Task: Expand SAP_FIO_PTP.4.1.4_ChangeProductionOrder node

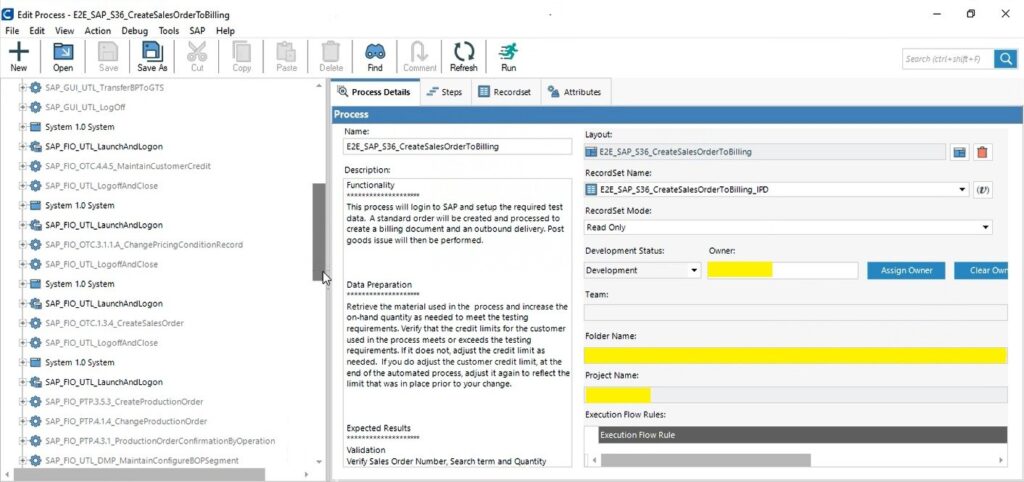Action: tap(23, 421)
